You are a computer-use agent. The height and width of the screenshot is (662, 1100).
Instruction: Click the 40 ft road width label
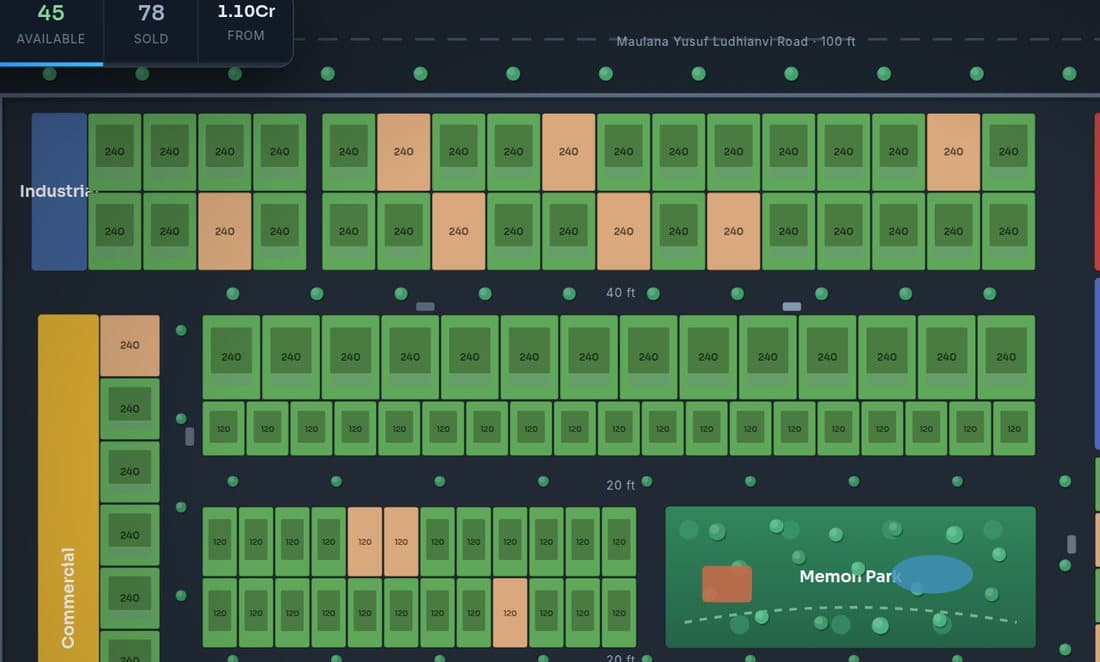(x=621, y=293)
